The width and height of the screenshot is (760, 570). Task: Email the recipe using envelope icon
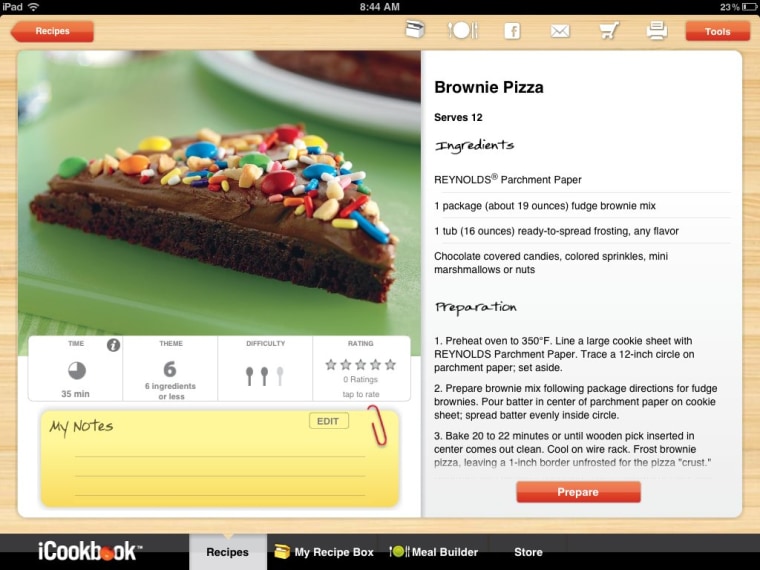pos(560,31)
